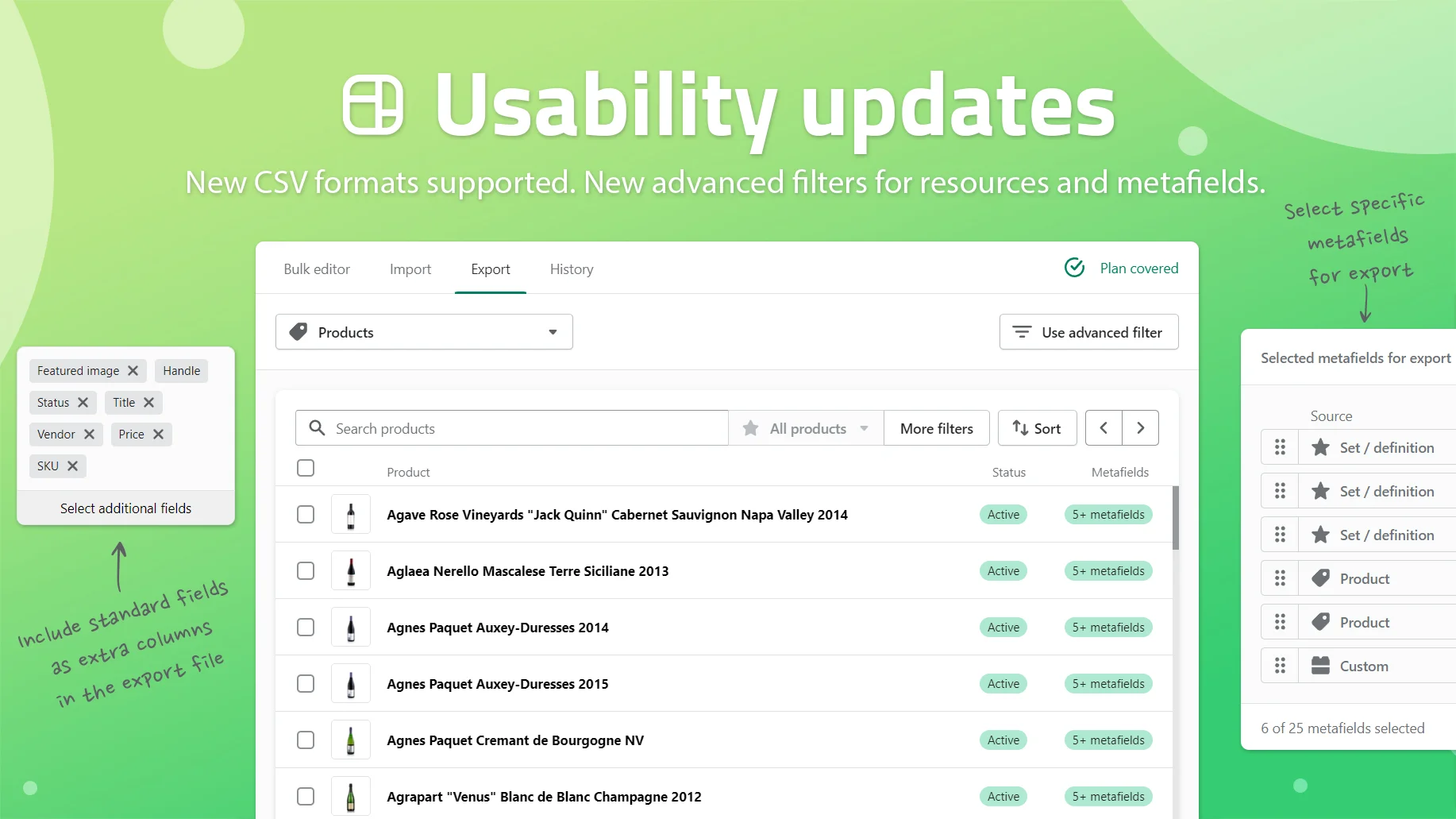The image size is (1456, 819).
Task: Click tag icon of second Product metafield row
Action: coord(1320,622)
